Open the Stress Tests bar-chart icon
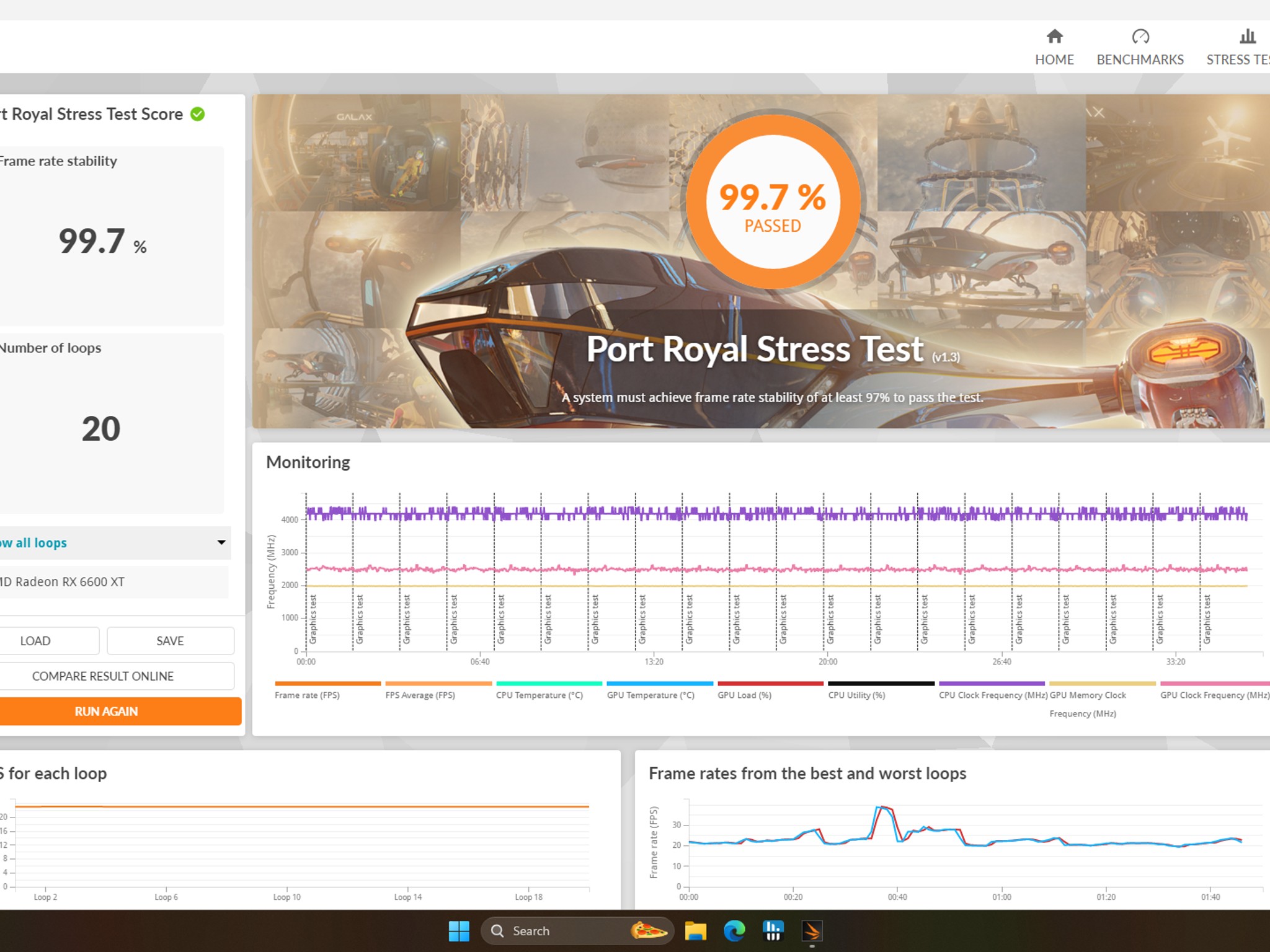 1248,37
